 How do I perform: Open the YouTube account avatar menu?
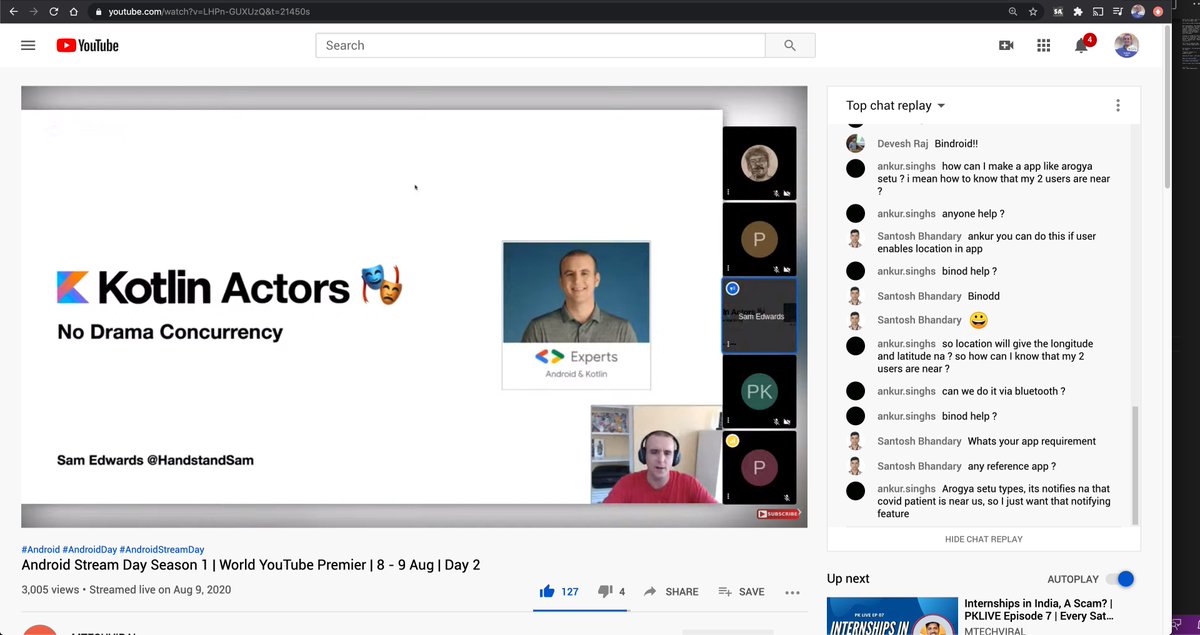pos(1127,45)
